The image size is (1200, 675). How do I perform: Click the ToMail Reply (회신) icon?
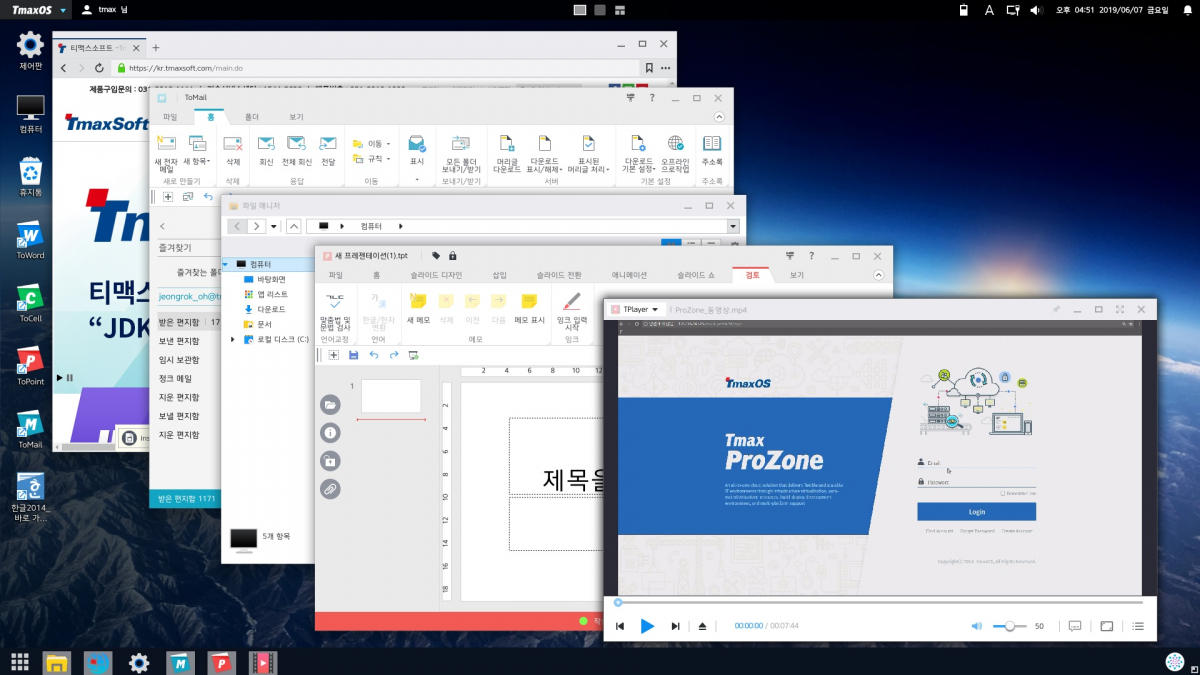click(x=266, y=150)
